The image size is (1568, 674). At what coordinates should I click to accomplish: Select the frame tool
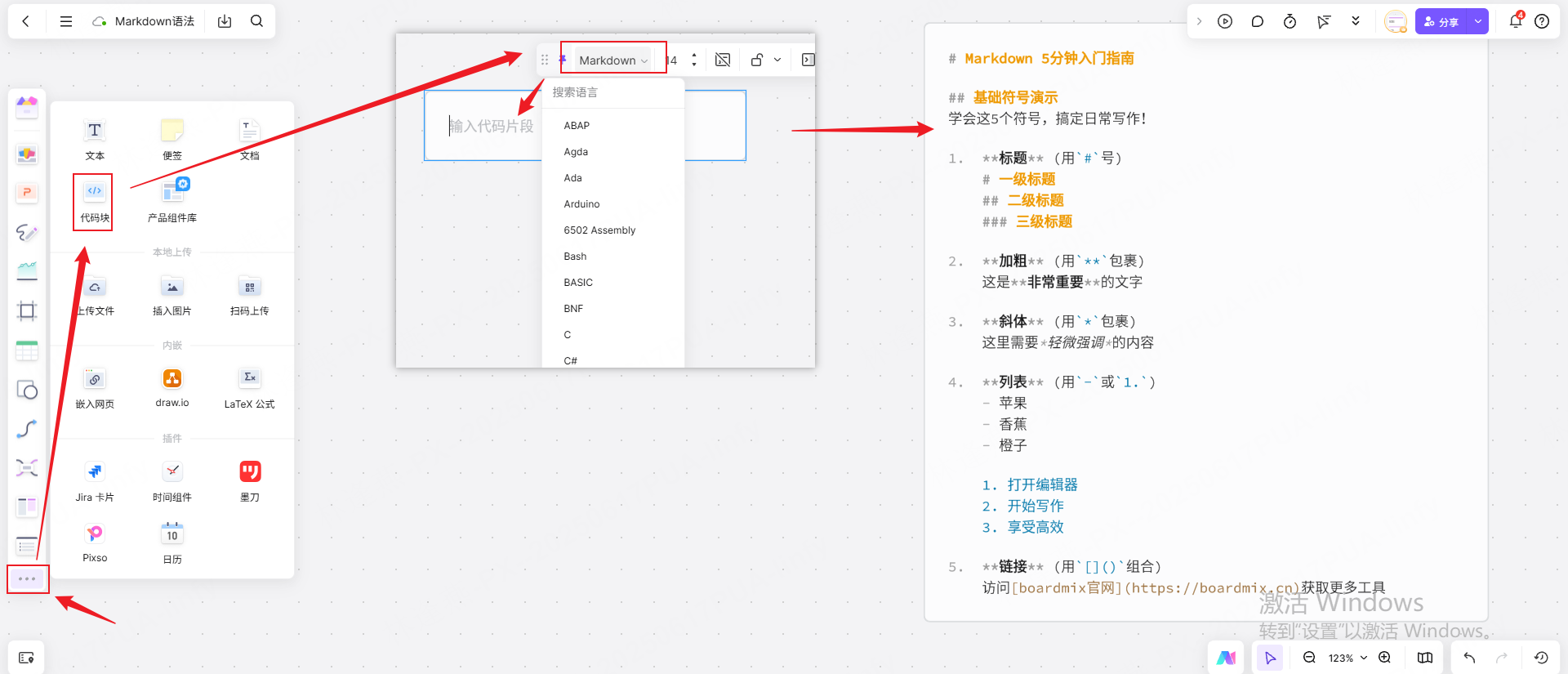click(27, 310)
